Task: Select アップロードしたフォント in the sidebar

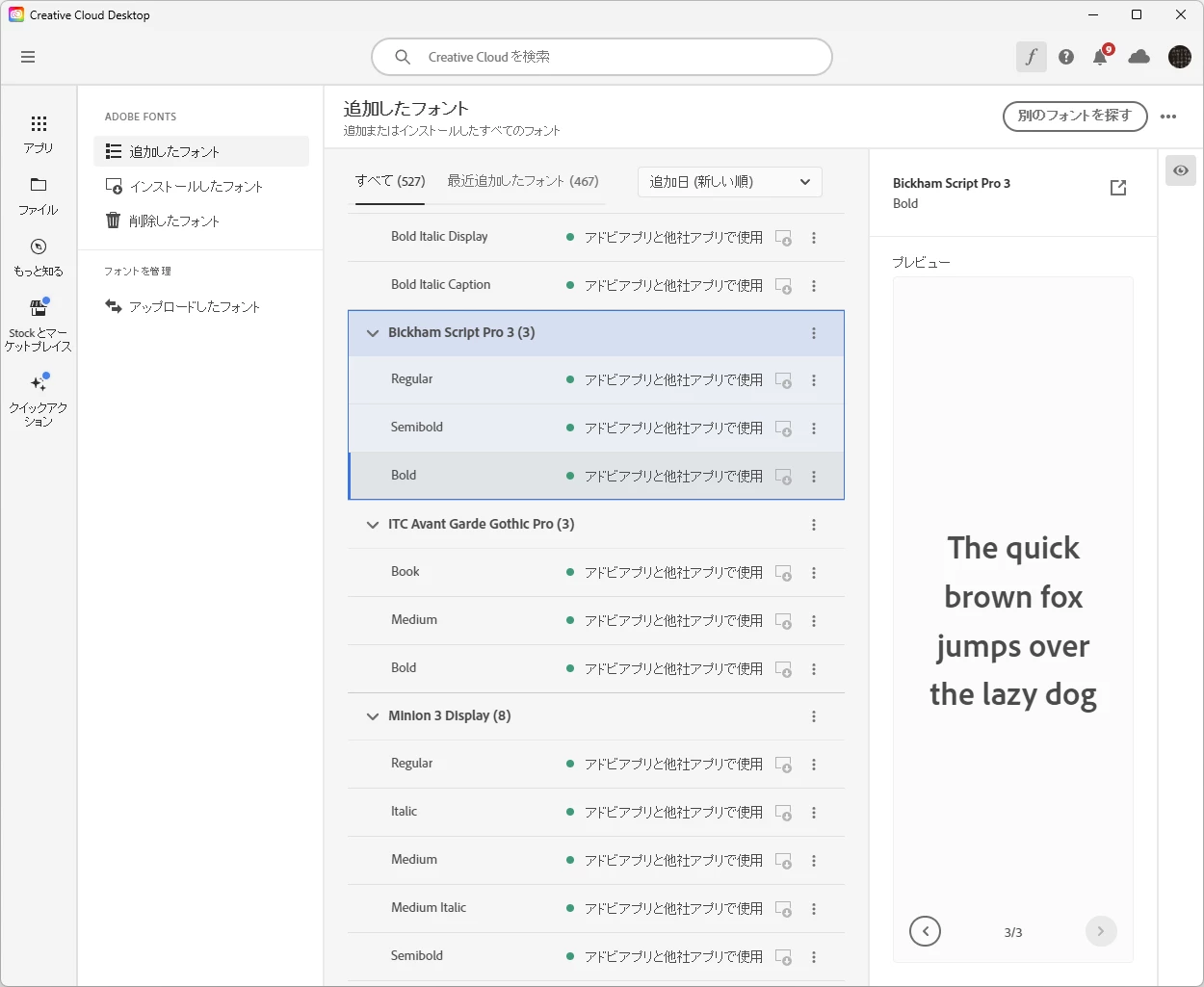Action: (x=201, y=306)
